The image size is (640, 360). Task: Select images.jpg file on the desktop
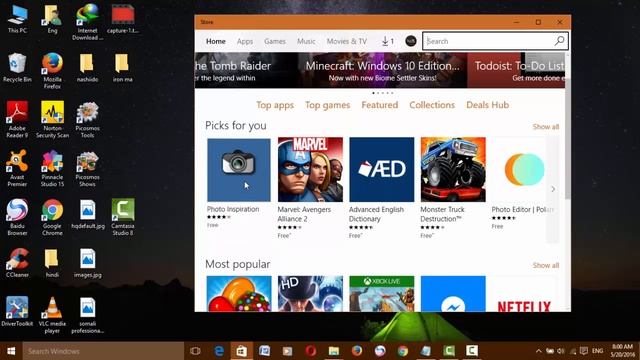(x=87, y=263)
